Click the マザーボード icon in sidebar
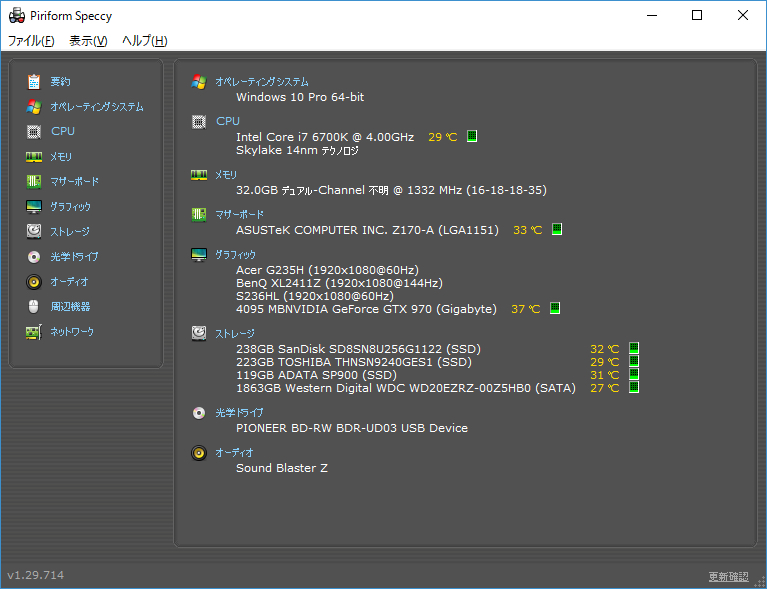 point(34,181)
